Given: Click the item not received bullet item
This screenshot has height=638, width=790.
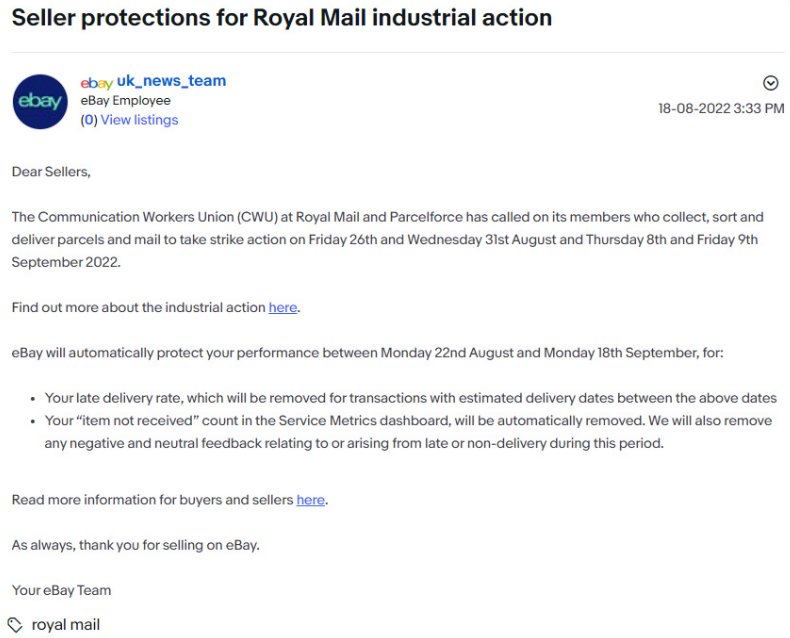Looking at the screenshot, I should coord(408,432).
